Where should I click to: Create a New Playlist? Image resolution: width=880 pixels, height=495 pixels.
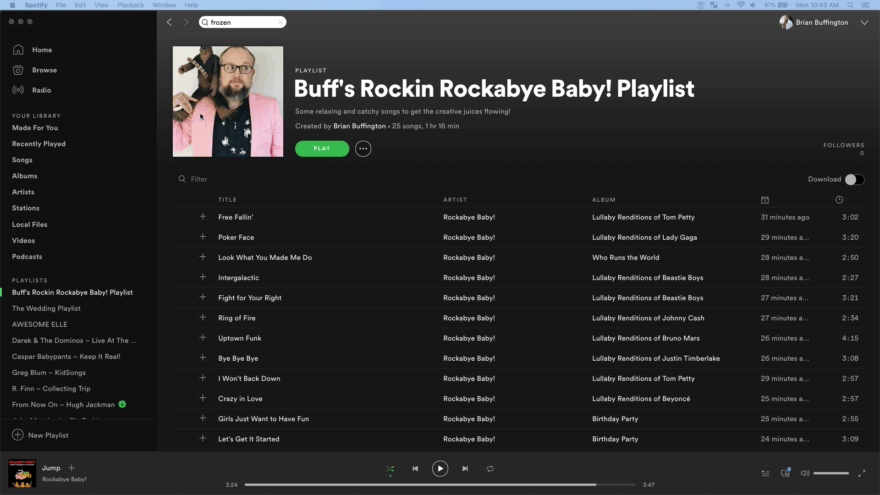click(40, 435)
